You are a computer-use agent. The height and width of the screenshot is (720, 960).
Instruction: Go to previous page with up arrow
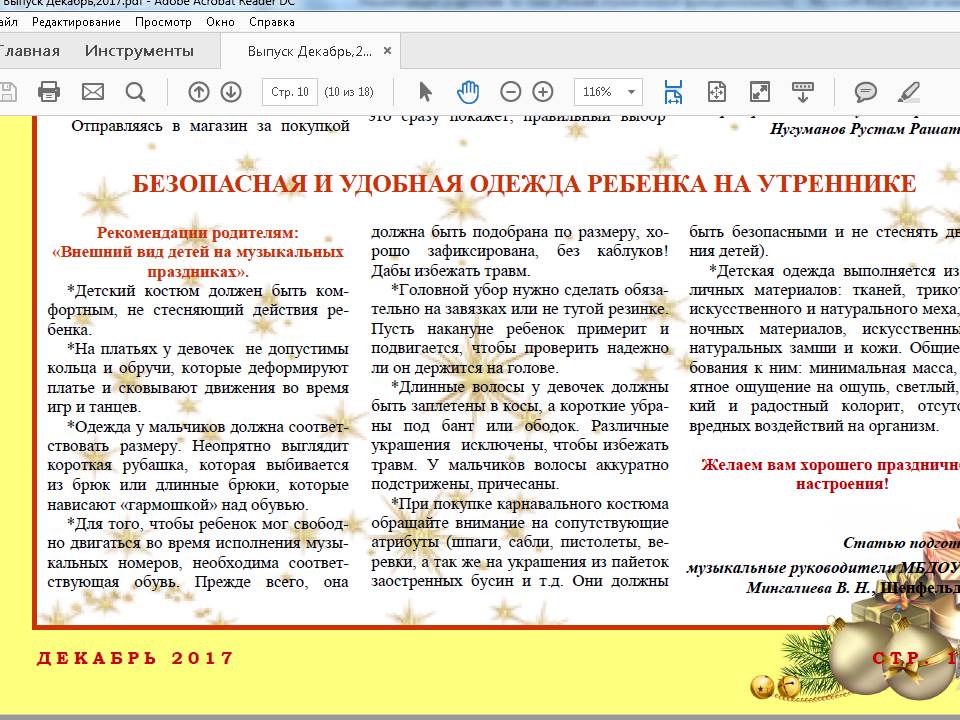[199, 92]
